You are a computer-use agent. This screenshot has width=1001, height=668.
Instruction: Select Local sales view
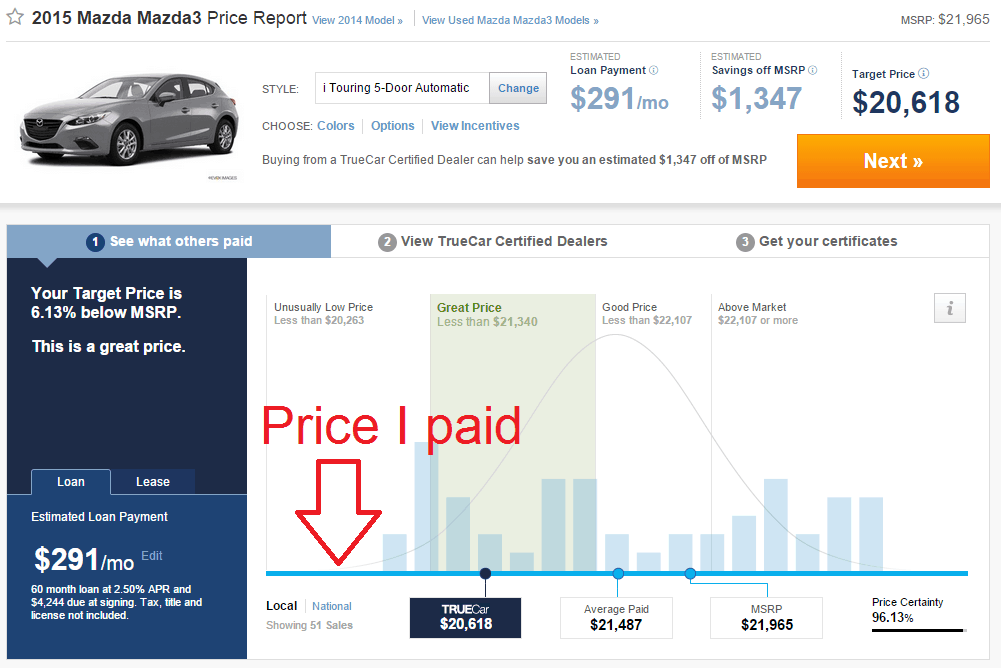[x=282, y=606]
